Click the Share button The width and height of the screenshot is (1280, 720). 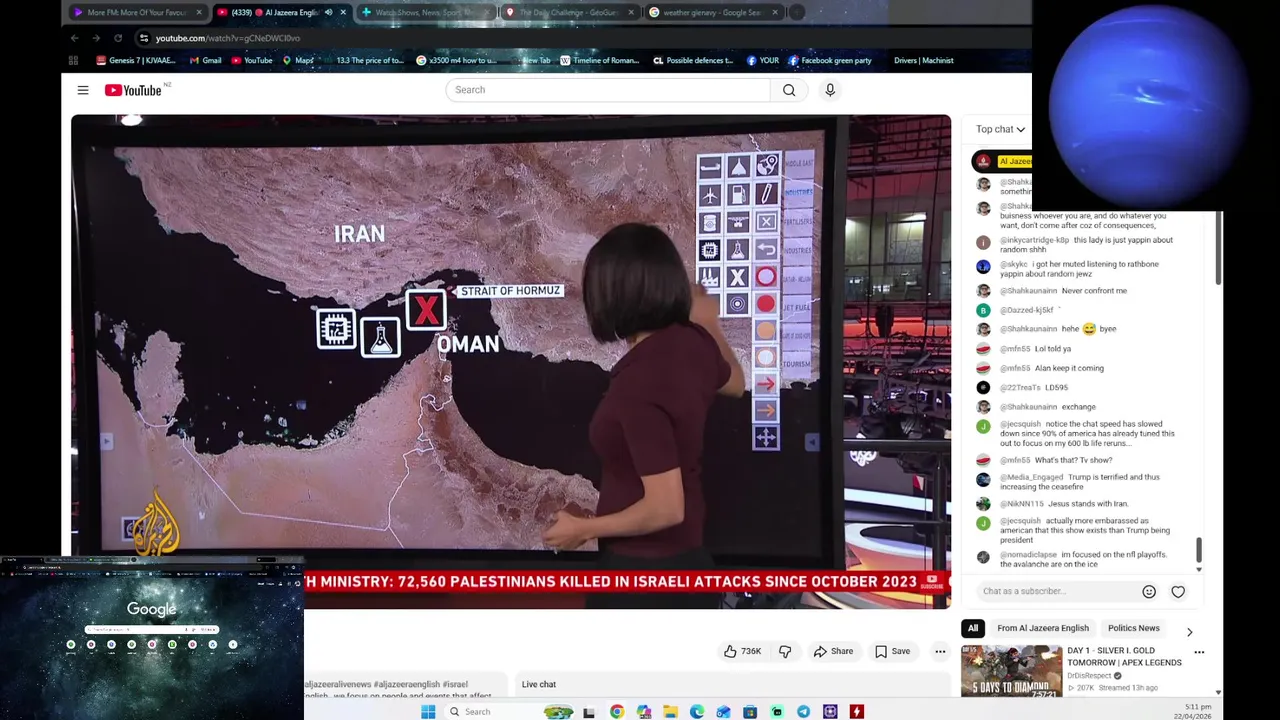click(833, 651)
